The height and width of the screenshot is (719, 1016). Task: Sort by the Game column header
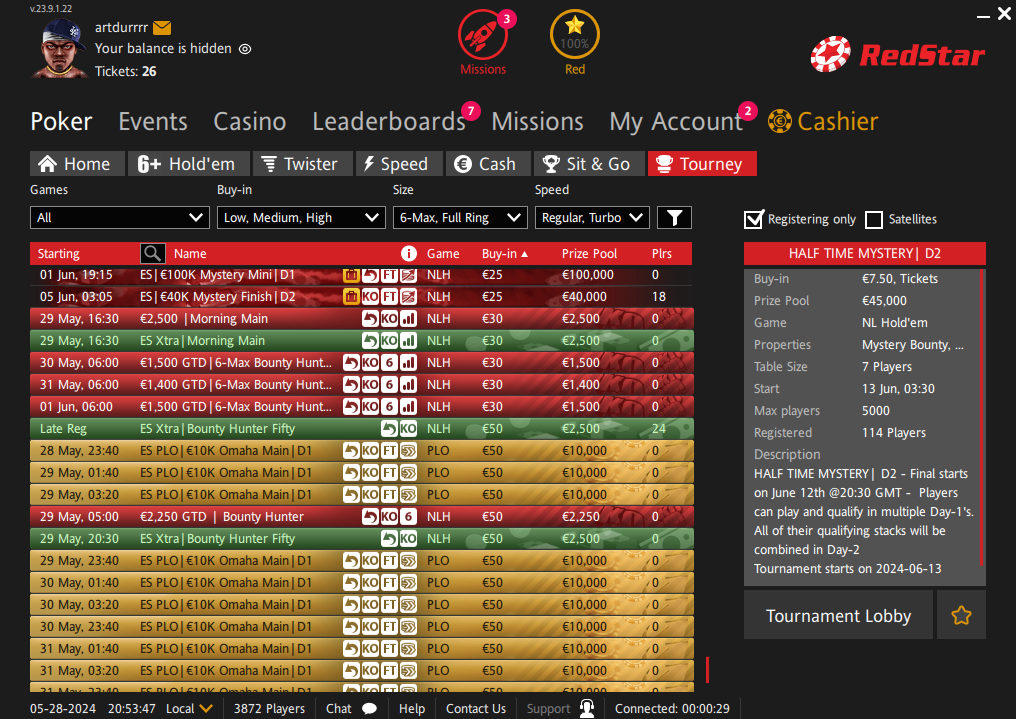443,254
